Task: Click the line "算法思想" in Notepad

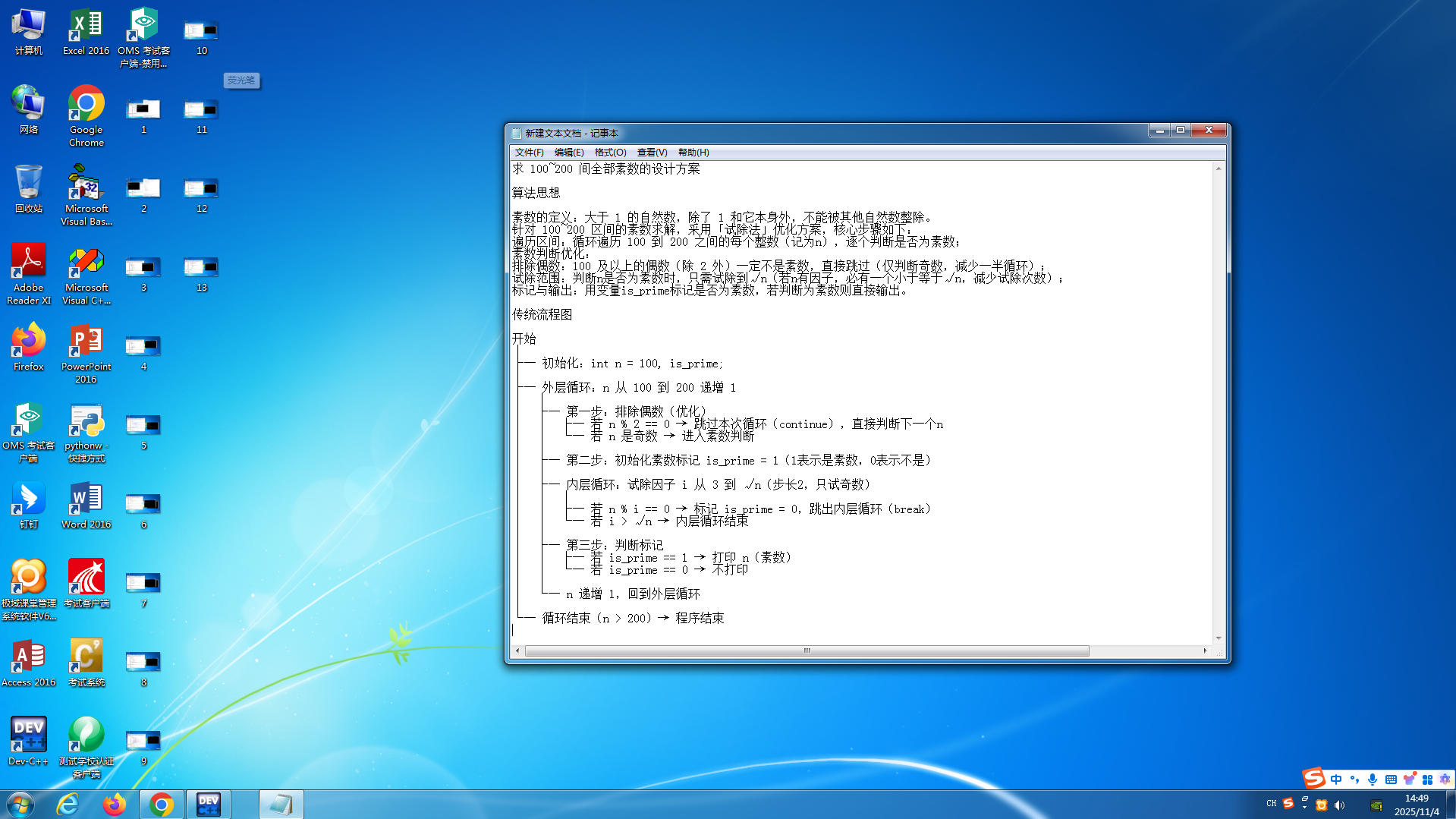Action: pyautogui.click(x=536, y=193)
